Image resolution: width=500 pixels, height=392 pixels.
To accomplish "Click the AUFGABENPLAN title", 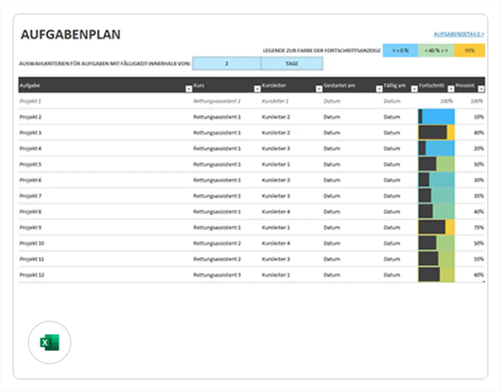I will pyautogui.click(x=71, y=35).
